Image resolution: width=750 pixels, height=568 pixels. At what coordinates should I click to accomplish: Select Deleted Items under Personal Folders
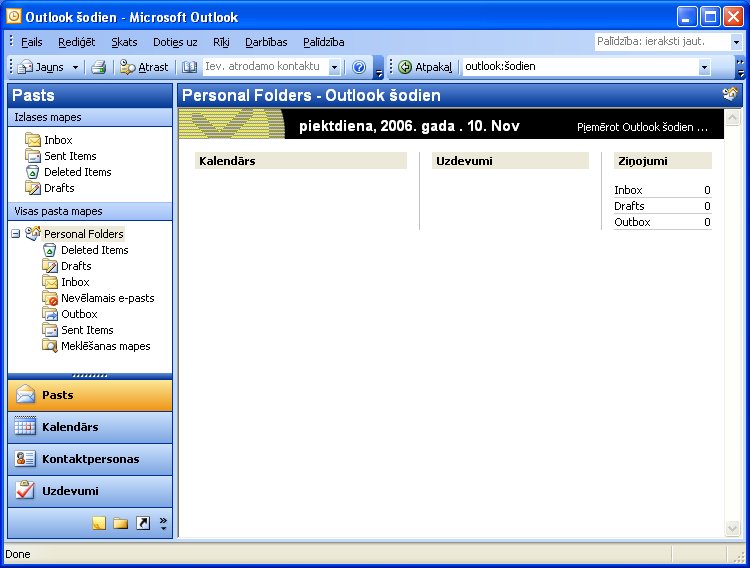click(x=95, y=250)
